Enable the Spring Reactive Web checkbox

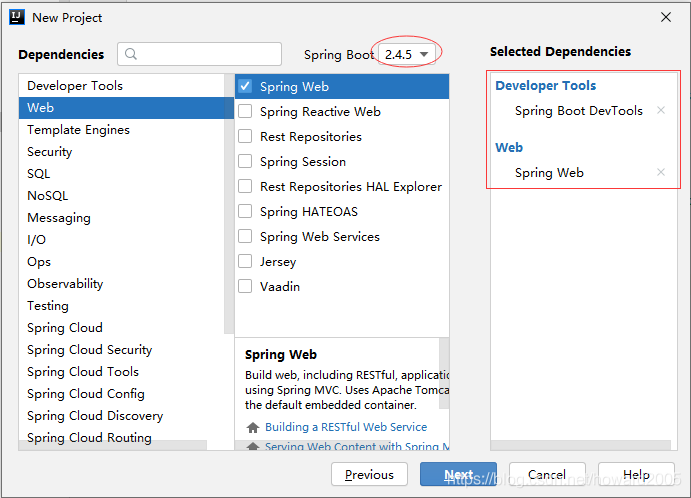pyautogui.click(x=245, y=112)
